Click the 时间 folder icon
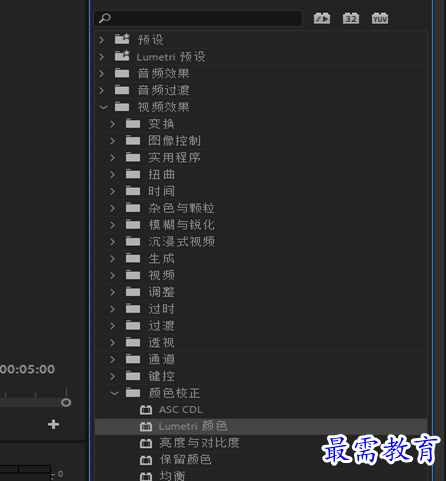Viewport: 446px width, 481px height. [x=133, y=191]
